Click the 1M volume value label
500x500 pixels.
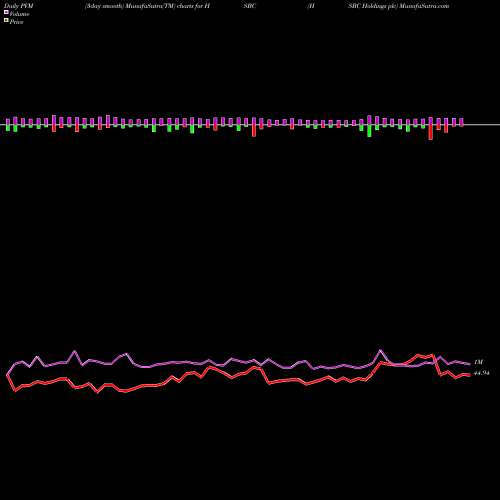coord(478,362)
